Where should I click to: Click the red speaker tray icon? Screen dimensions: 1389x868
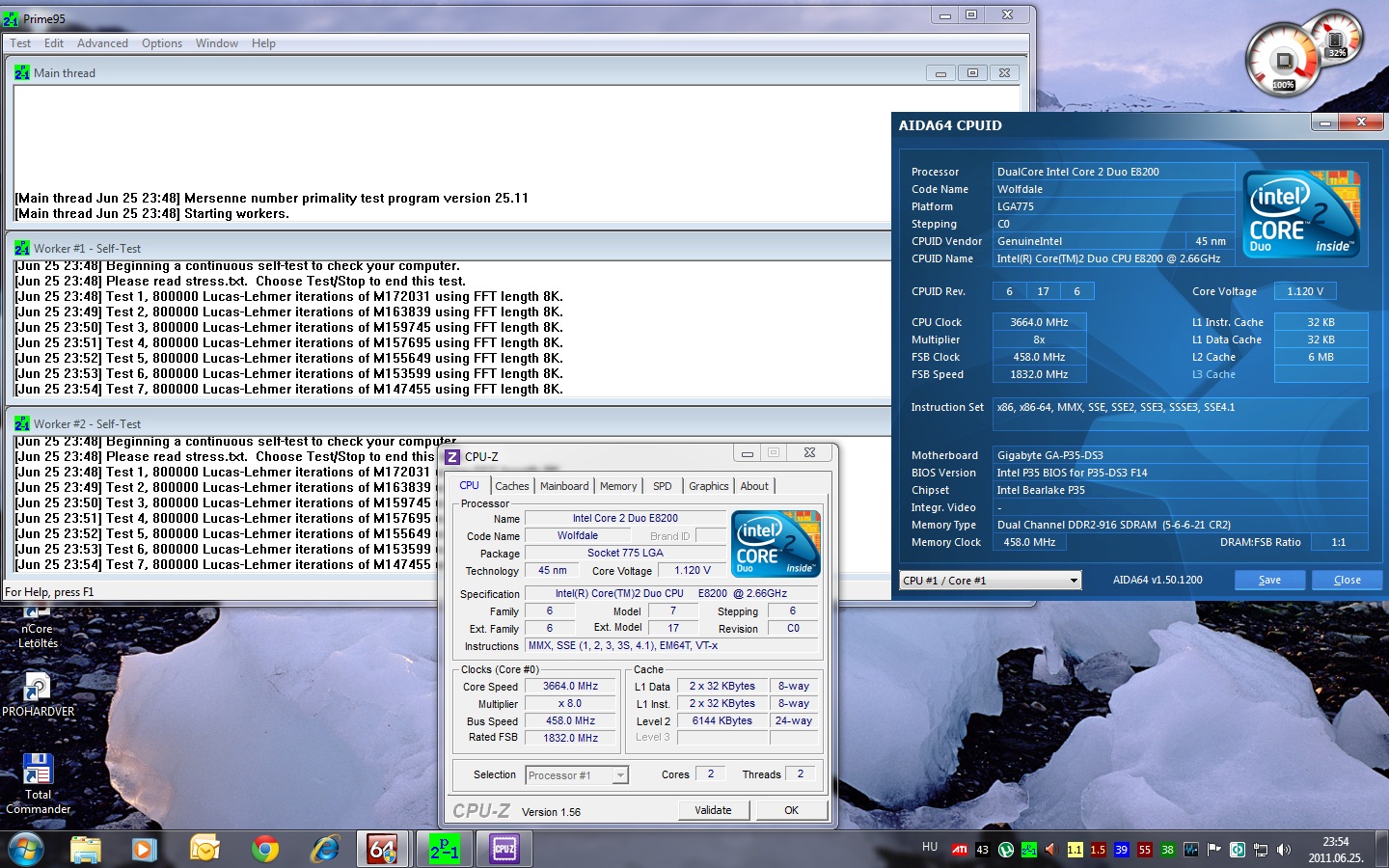point(1051,850)
